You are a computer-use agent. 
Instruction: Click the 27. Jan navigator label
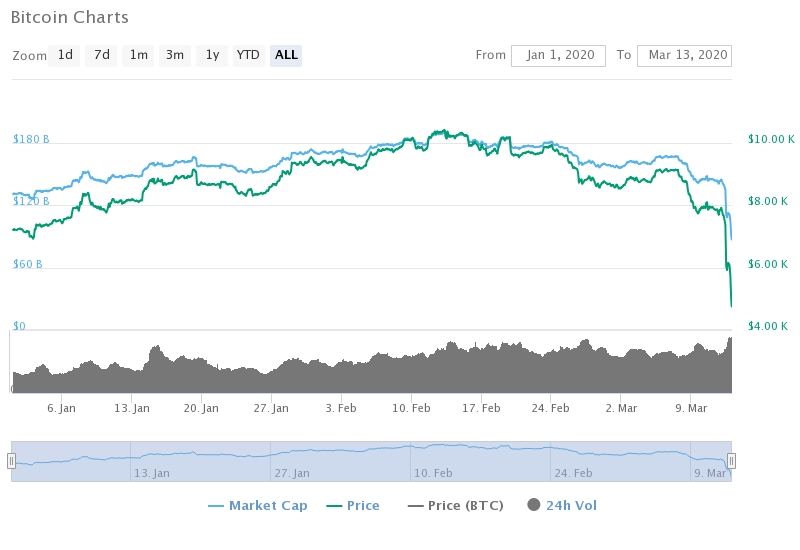[x=290, y=471]
